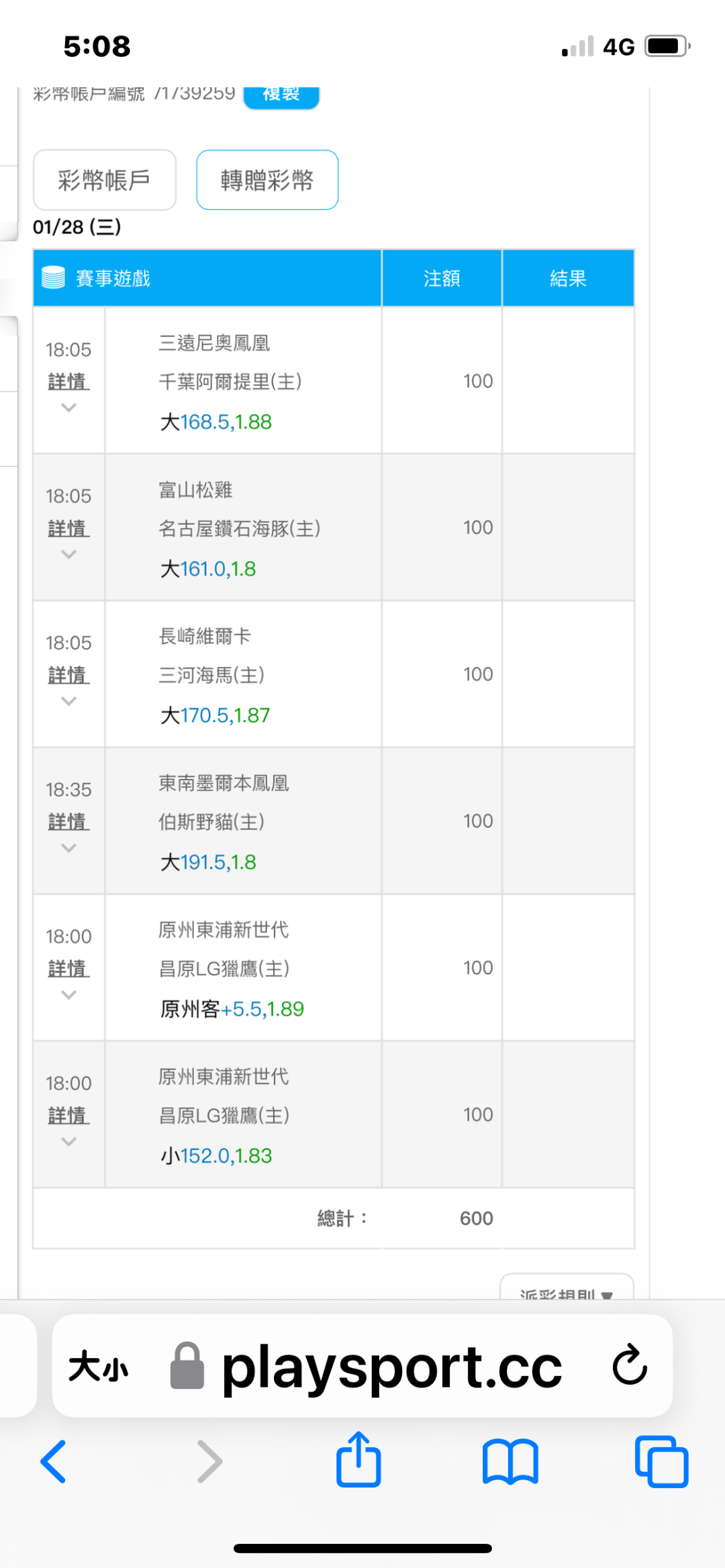Reload the playsport.cc page
Viewport: 725px width, 1568px height.
click(630, 1365)
